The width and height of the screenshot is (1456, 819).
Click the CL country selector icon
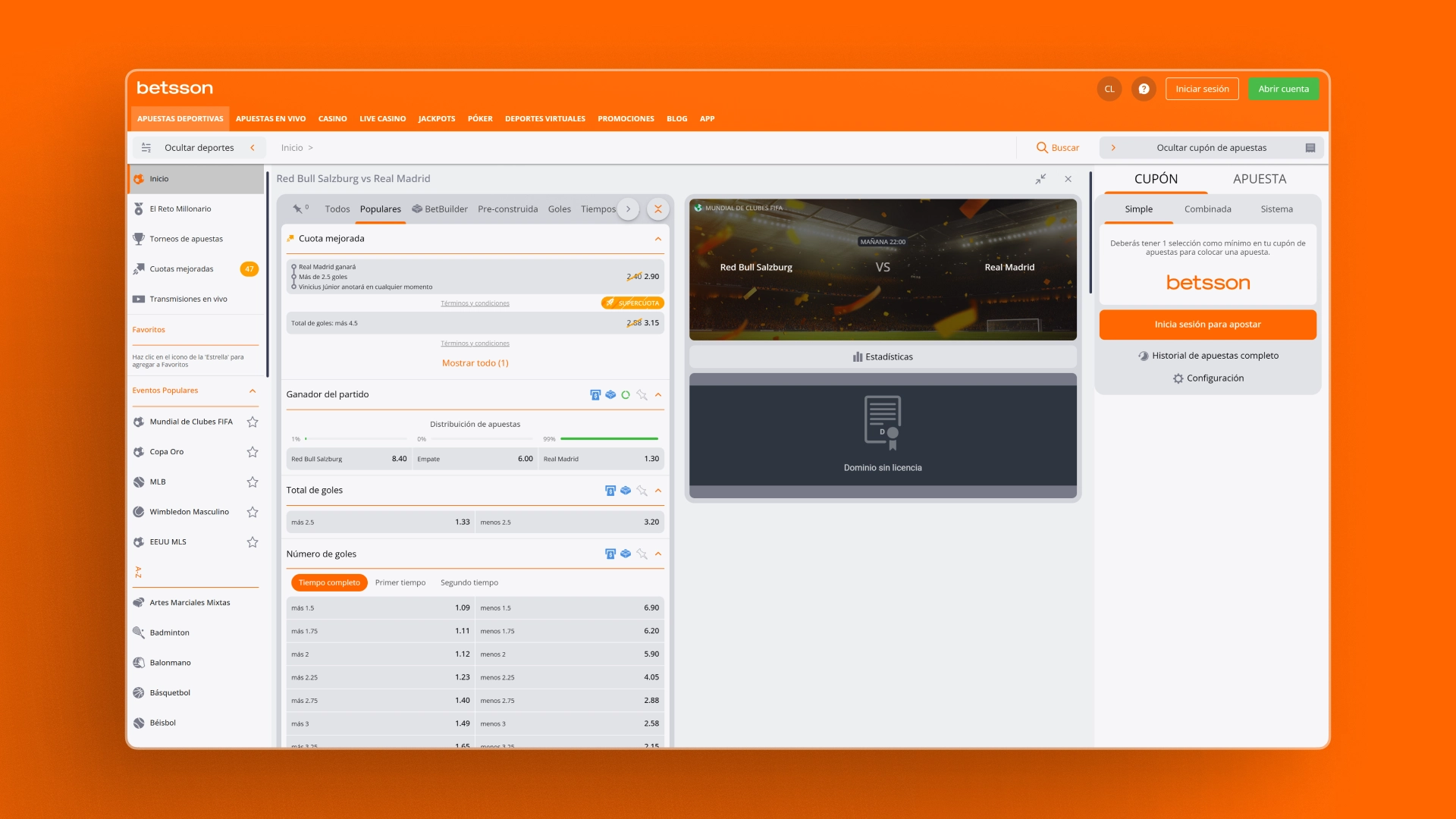pos(1109,89)
